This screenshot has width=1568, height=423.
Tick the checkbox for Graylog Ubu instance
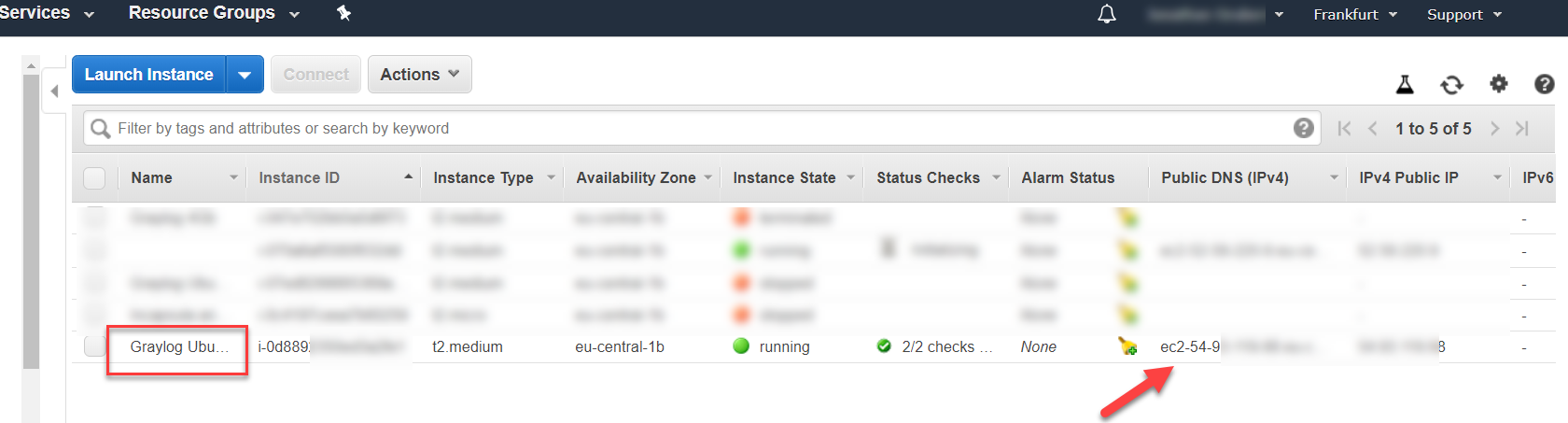pos(94,345)
